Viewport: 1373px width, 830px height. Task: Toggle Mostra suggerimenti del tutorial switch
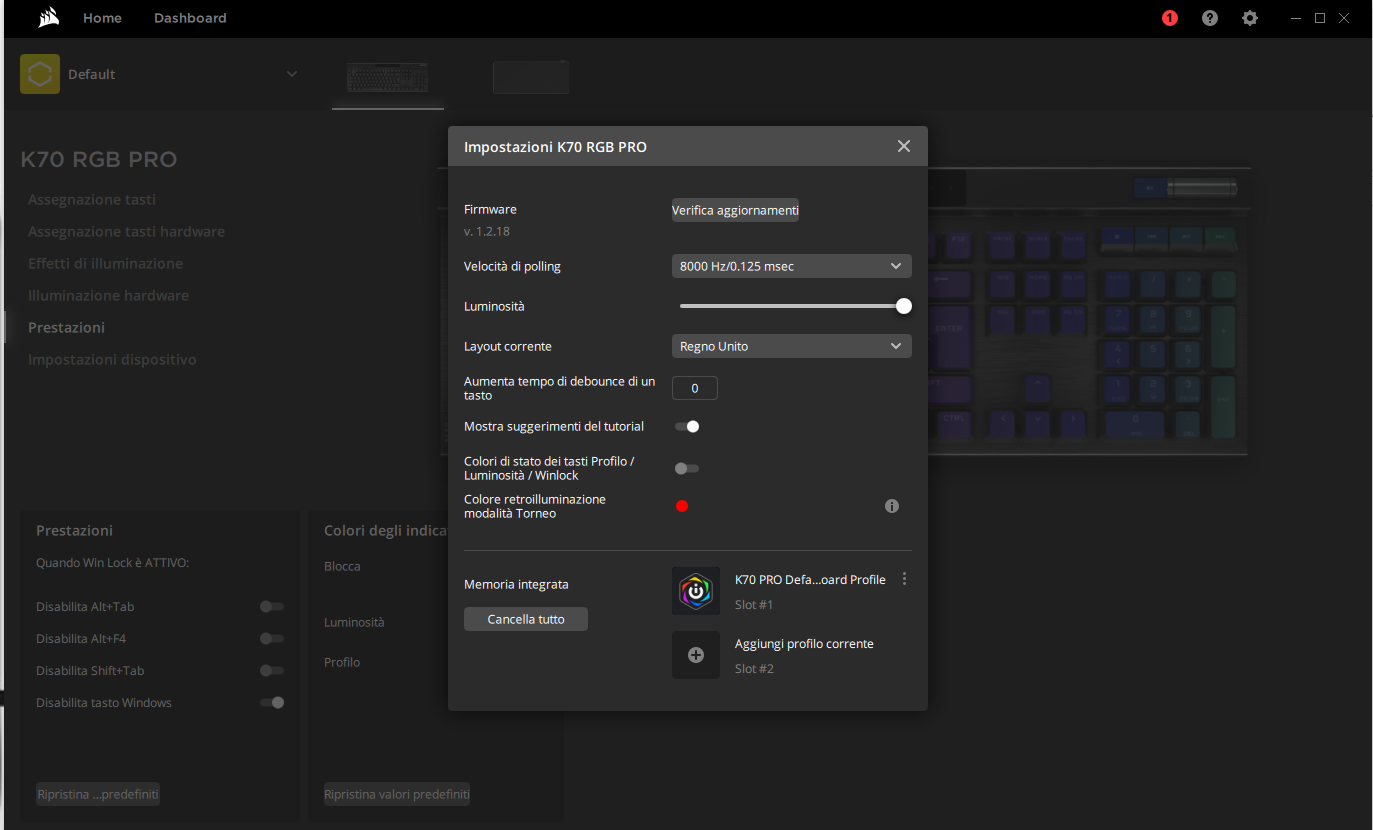click(687, 426)
